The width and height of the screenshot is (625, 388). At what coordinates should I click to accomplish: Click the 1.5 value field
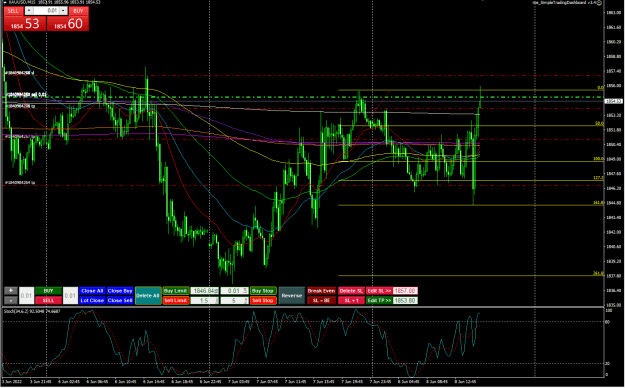click(x=203, y=300)
